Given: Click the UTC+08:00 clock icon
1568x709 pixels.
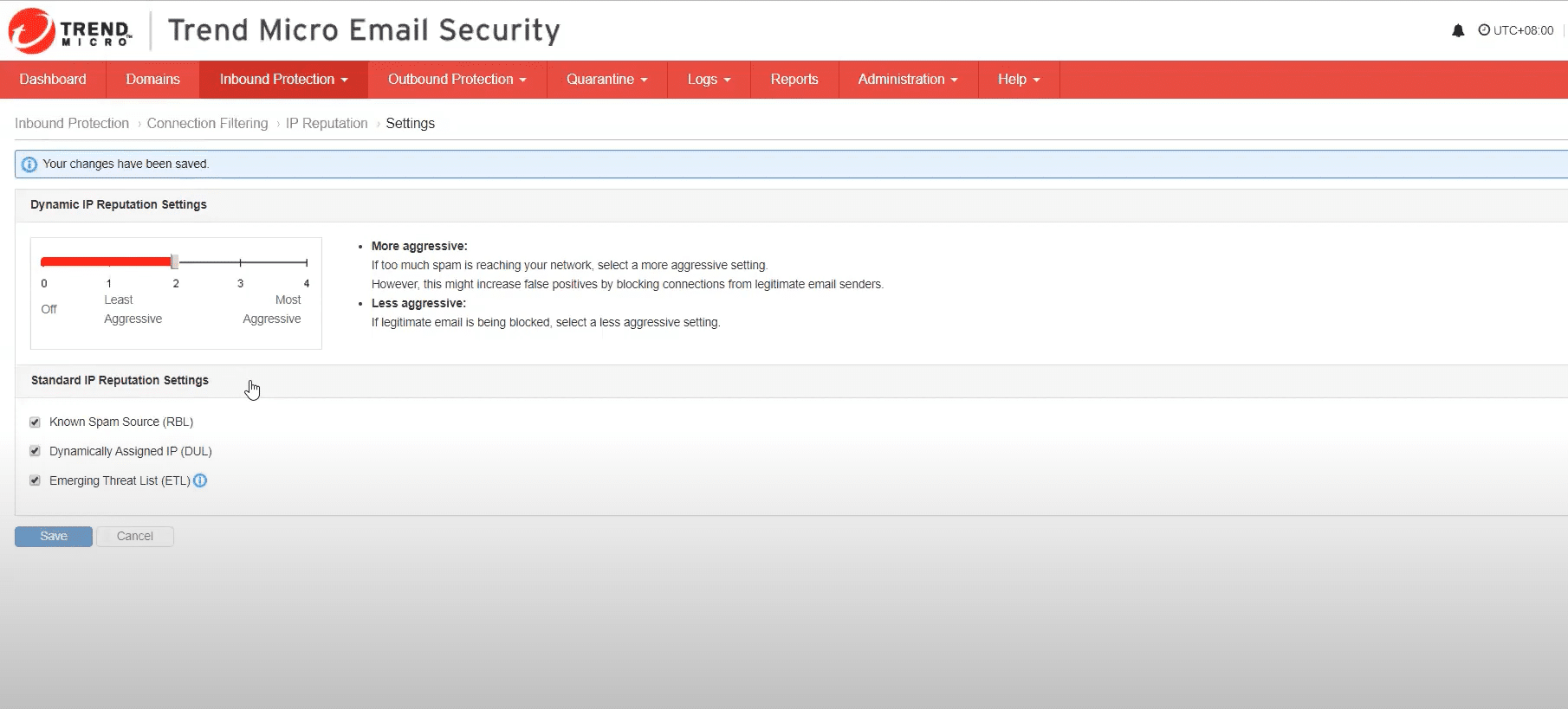Looking at the screenshot, I should coord(1484,30).
